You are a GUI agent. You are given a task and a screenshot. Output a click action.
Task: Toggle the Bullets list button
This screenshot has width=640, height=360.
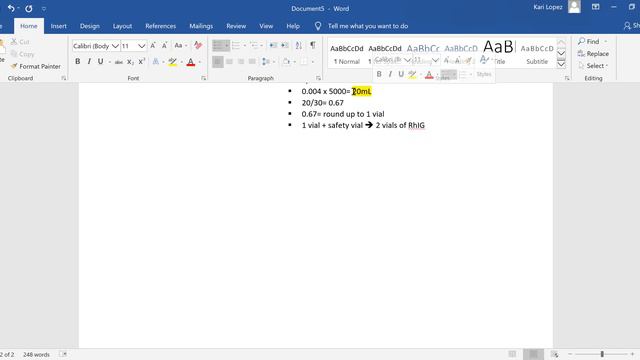[218, 46]
